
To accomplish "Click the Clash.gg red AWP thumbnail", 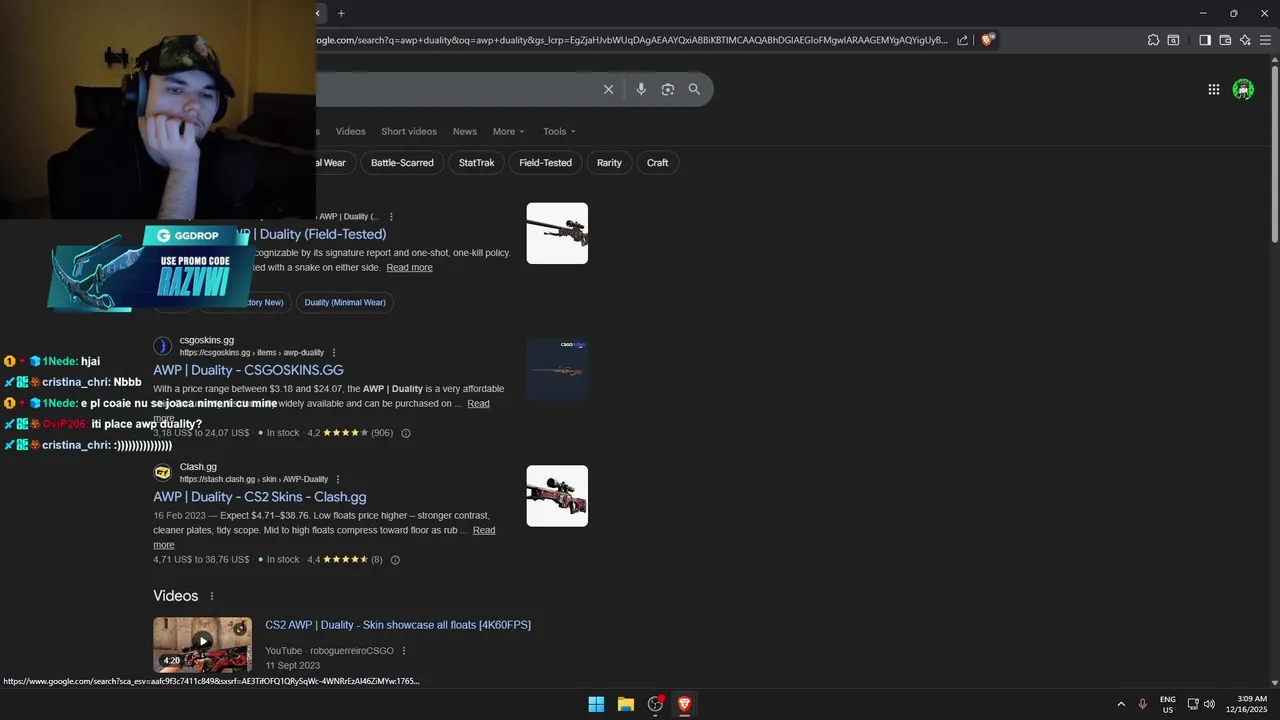I will click(557, 496).
